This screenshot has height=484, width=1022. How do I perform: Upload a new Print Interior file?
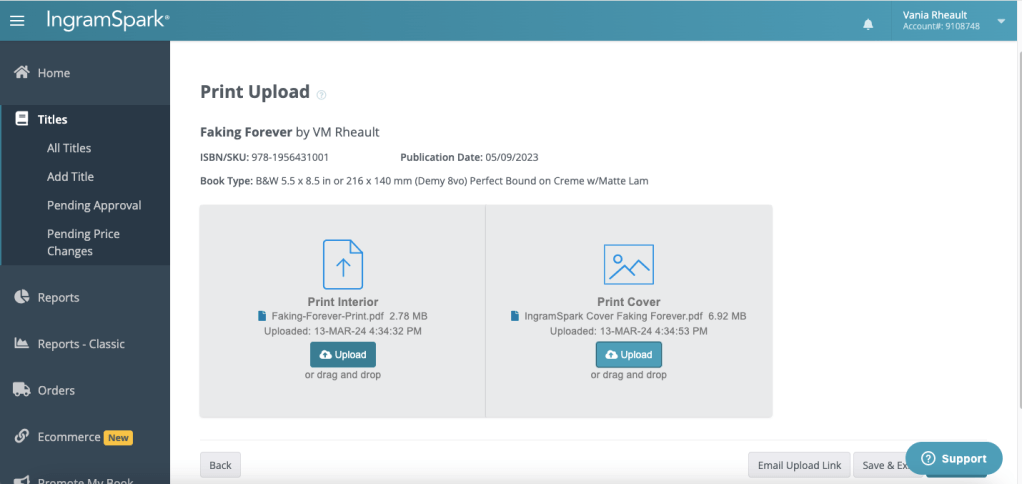point(342,355)
